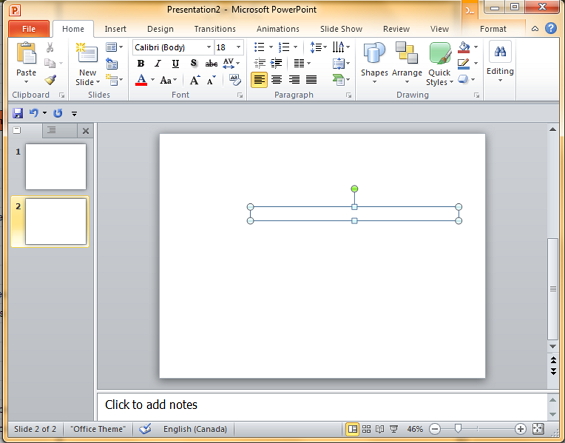Justify the paragraph text
The image size is (565, 443).
tap(311, 80)
